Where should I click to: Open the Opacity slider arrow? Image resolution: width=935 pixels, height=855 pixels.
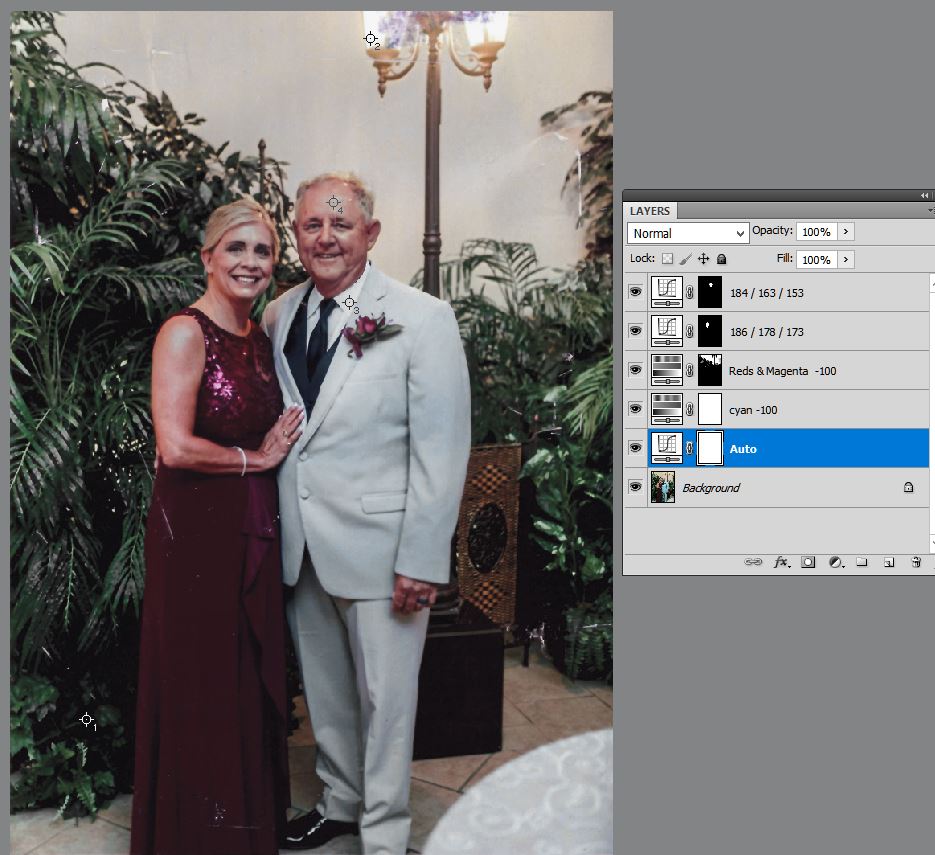click(x=846, y=232)
